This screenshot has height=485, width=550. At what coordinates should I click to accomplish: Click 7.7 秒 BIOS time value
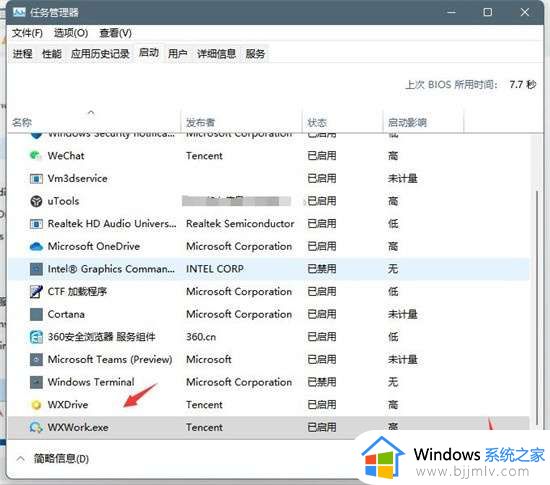(x=523, y=85)
